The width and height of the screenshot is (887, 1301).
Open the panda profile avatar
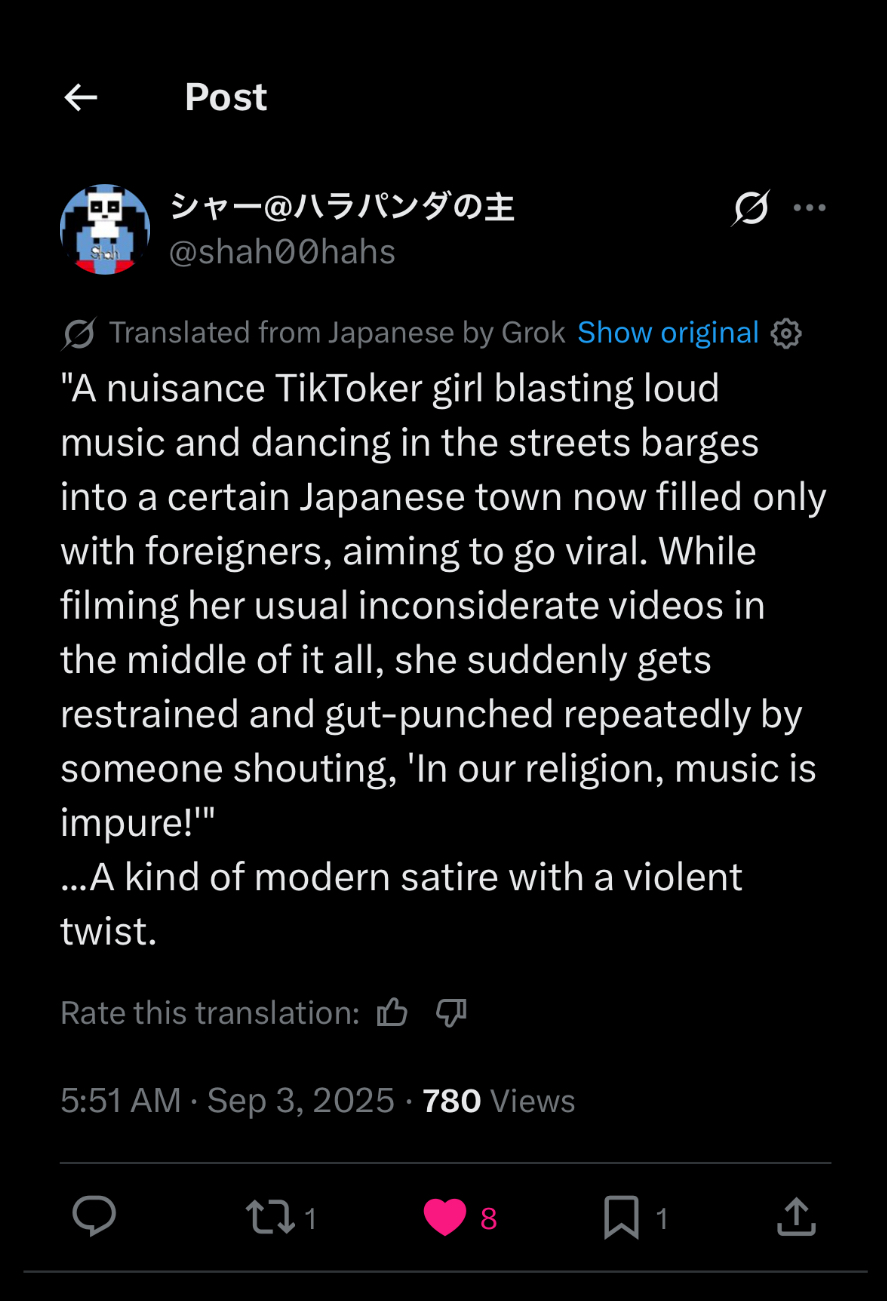[x=105, y=229]
